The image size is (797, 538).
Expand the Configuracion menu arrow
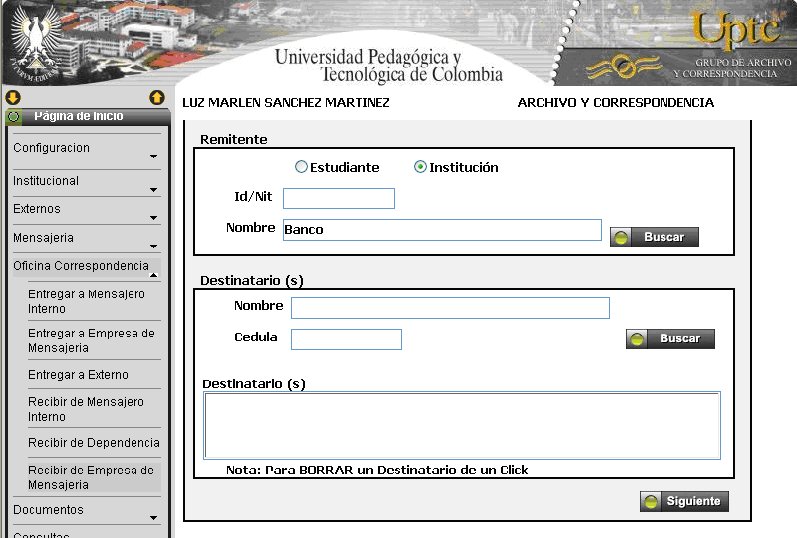pyautogui.click(x=154, y=157)
